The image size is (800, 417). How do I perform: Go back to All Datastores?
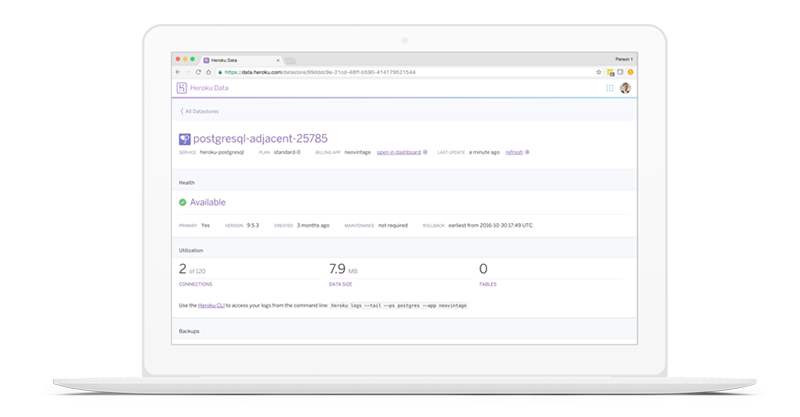199,111
